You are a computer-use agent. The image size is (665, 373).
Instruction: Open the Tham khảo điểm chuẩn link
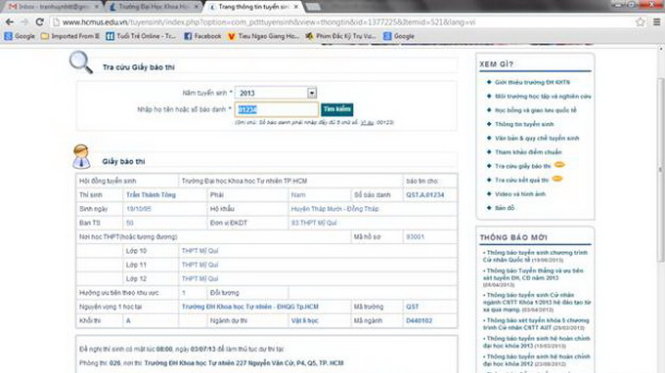tap(528, 152)
